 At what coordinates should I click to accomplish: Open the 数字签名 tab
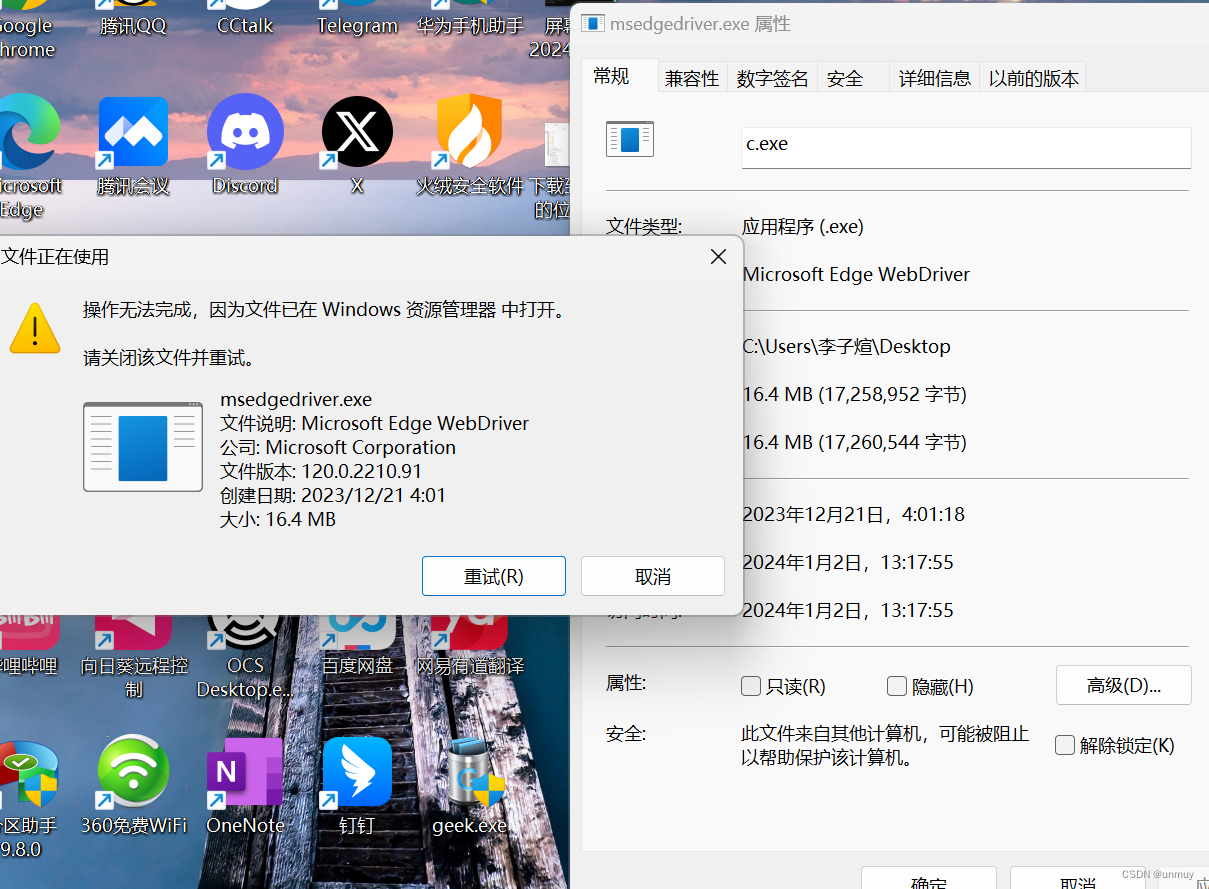point(772,78)
